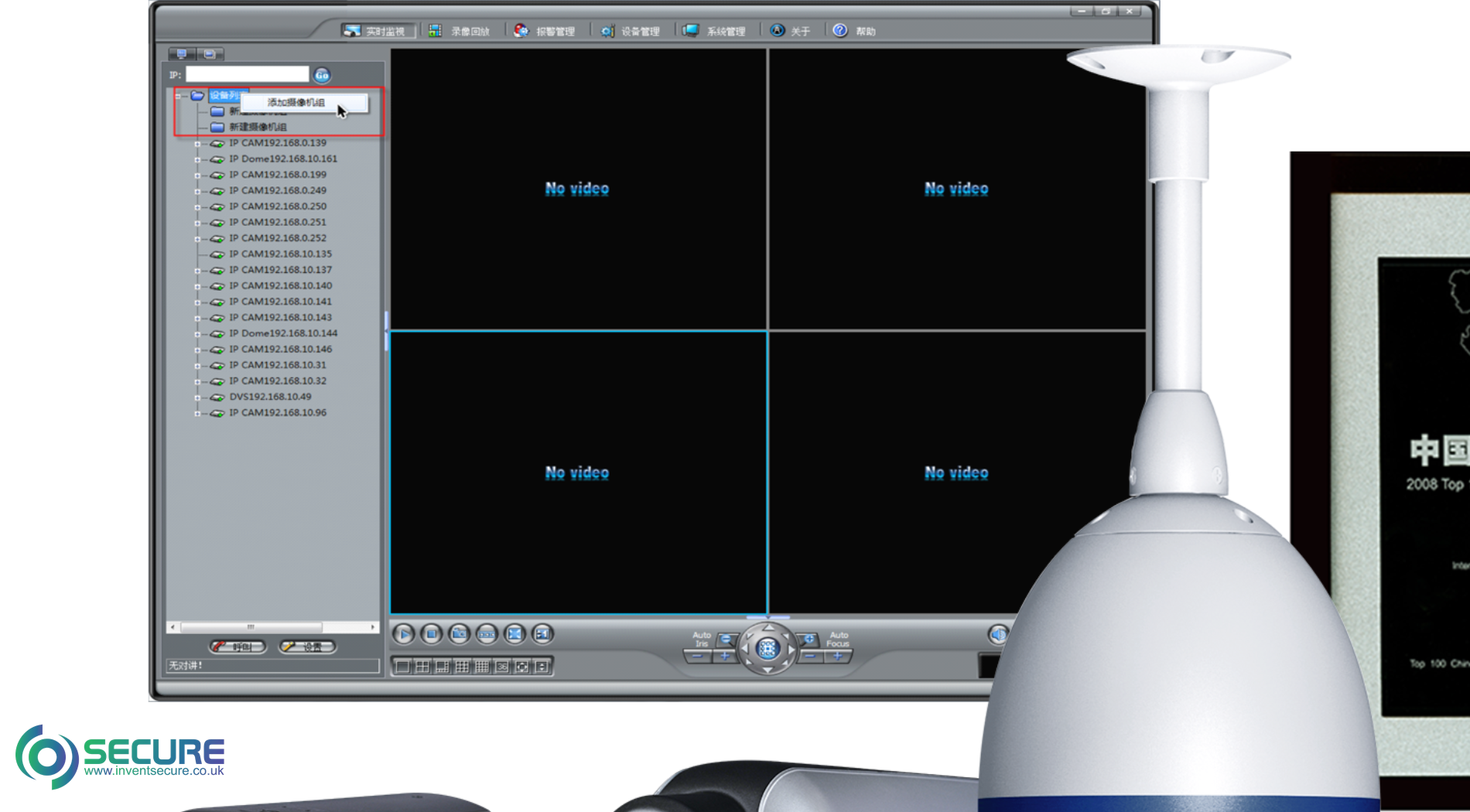Image resolution: width=1470 pixels, height=812 pixels.
Task: Click the device list horizontal scrollbar
Action: coord(251,627)
